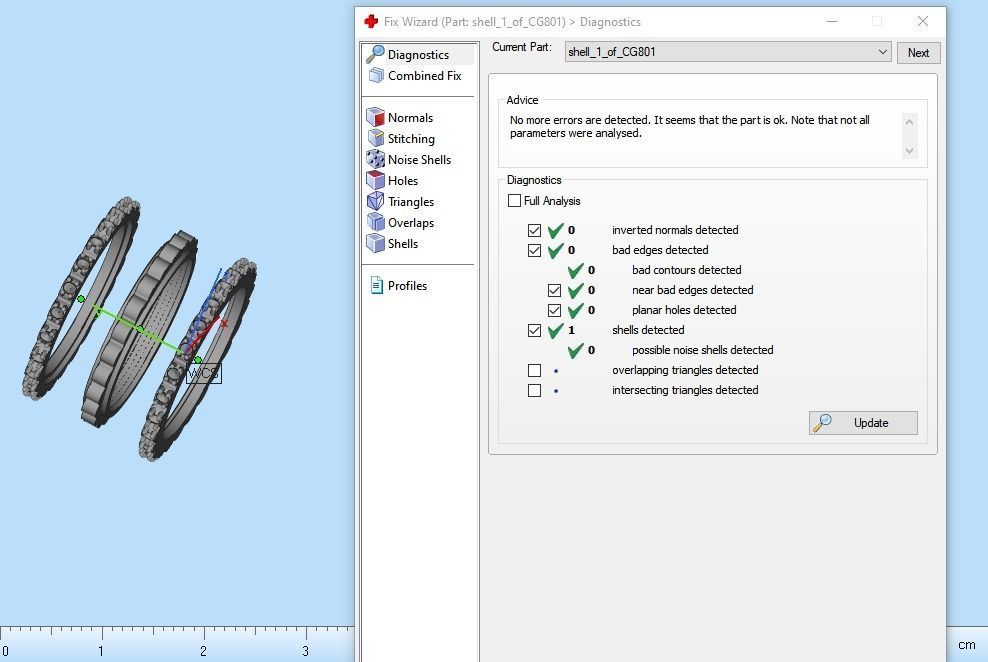Uncheck bad edges detected checkbox
The height and width of the screenshot is (662, 988).
pos(534,251)
